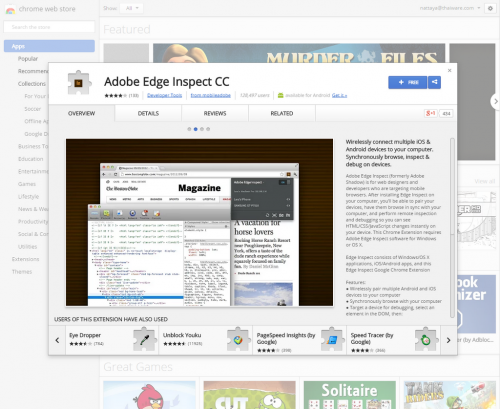Click the Chrome Web Store rainbow logo
This screenshot has width=500, height=409.
10,10
